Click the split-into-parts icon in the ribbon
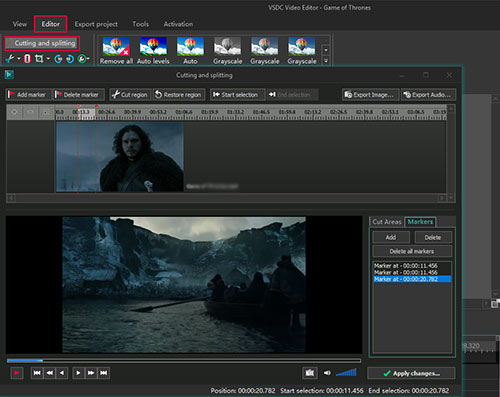Screen dimensions: 500x397 (27, 59)
